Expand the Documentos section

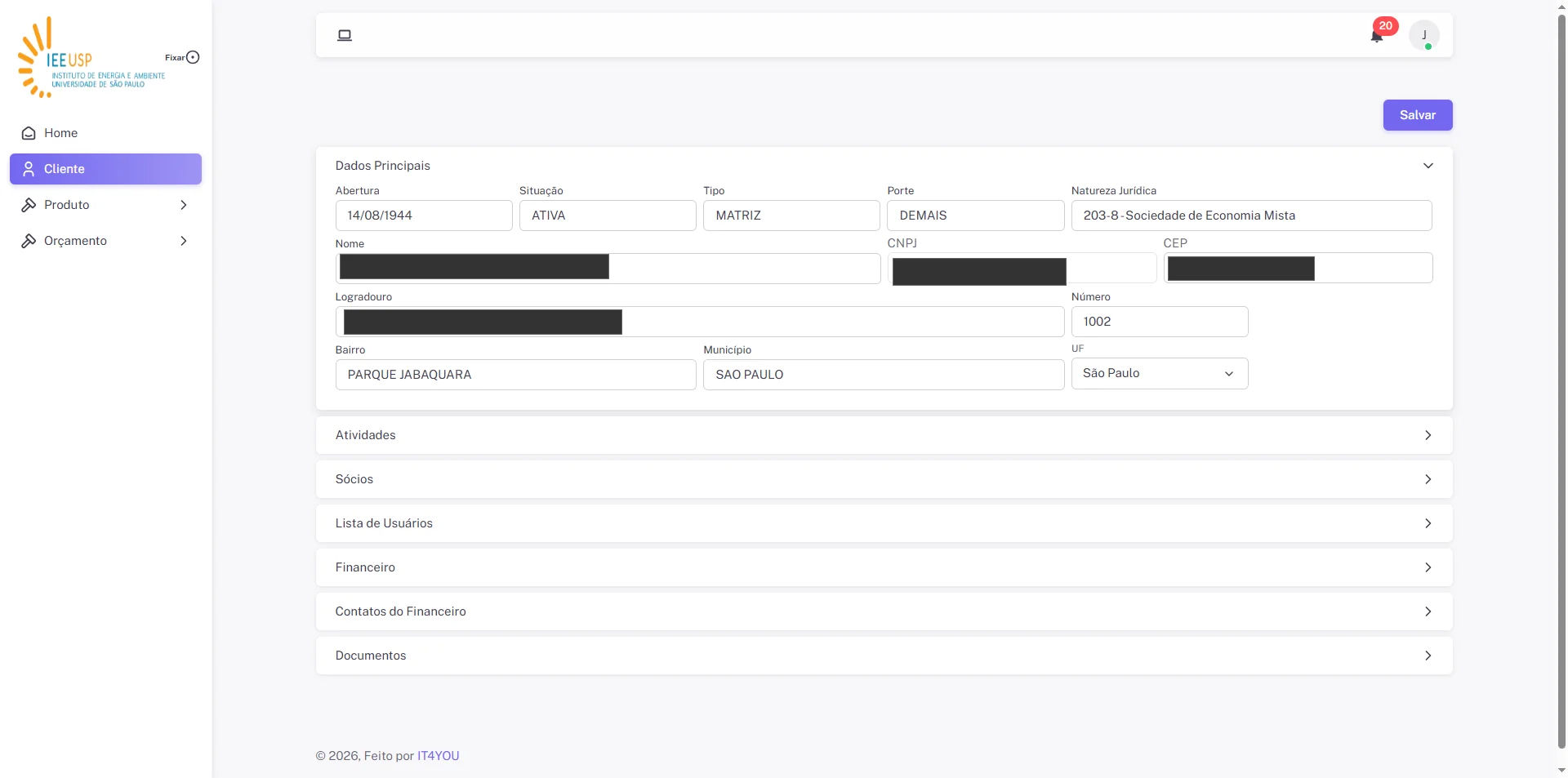click(884, 656)
